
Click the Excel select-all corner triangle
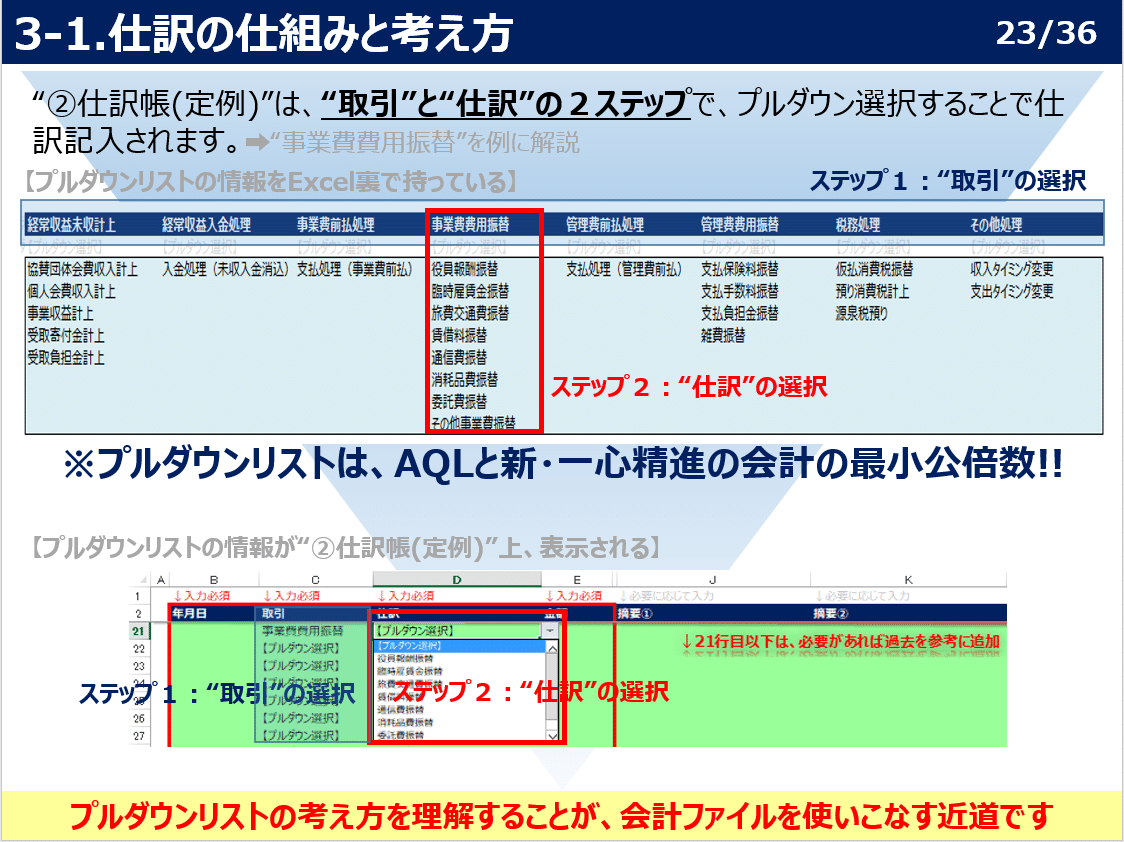pos(143,579)
